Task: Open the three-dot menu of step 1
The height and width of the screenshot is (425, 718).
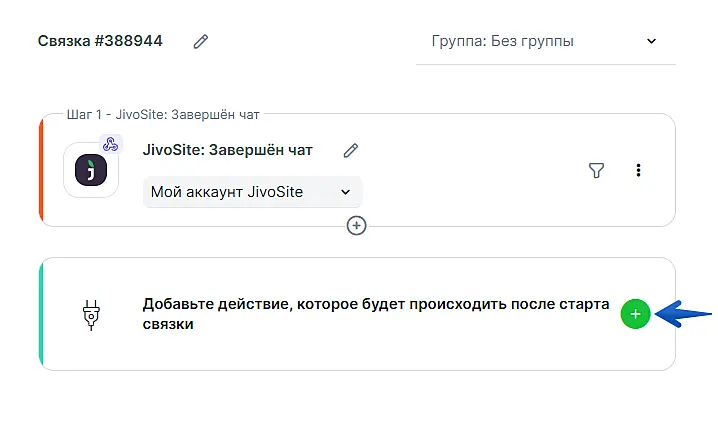Action: pos(638,171)
